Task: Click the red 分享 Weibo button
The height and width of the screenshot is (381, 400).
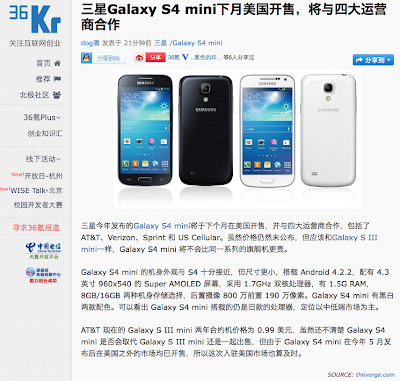Action: point(155,58)
